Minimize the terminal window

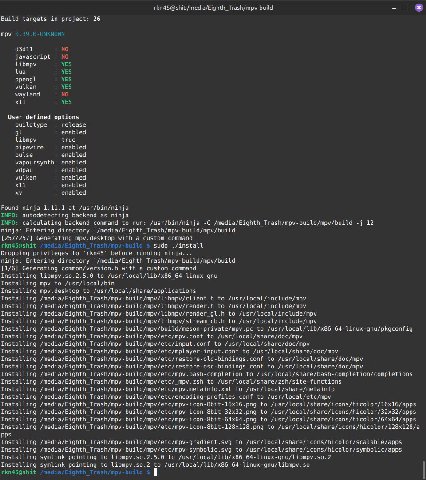(394, 8)
